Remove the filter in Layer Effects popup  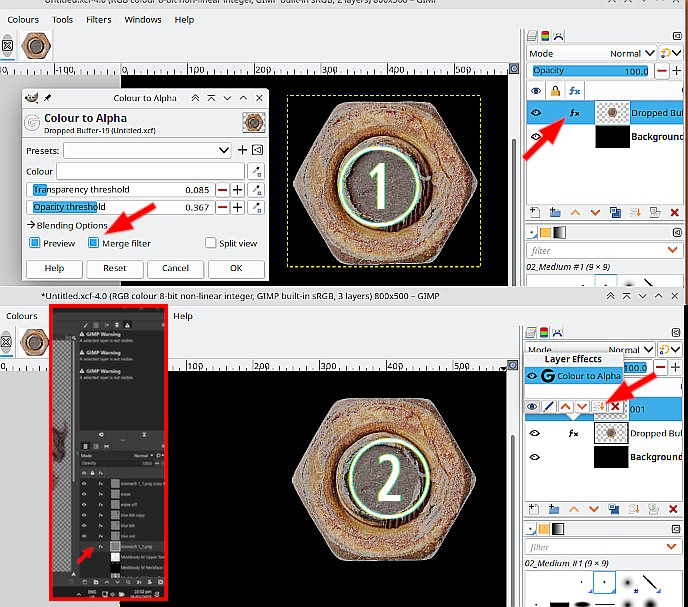tap(615, 406)
